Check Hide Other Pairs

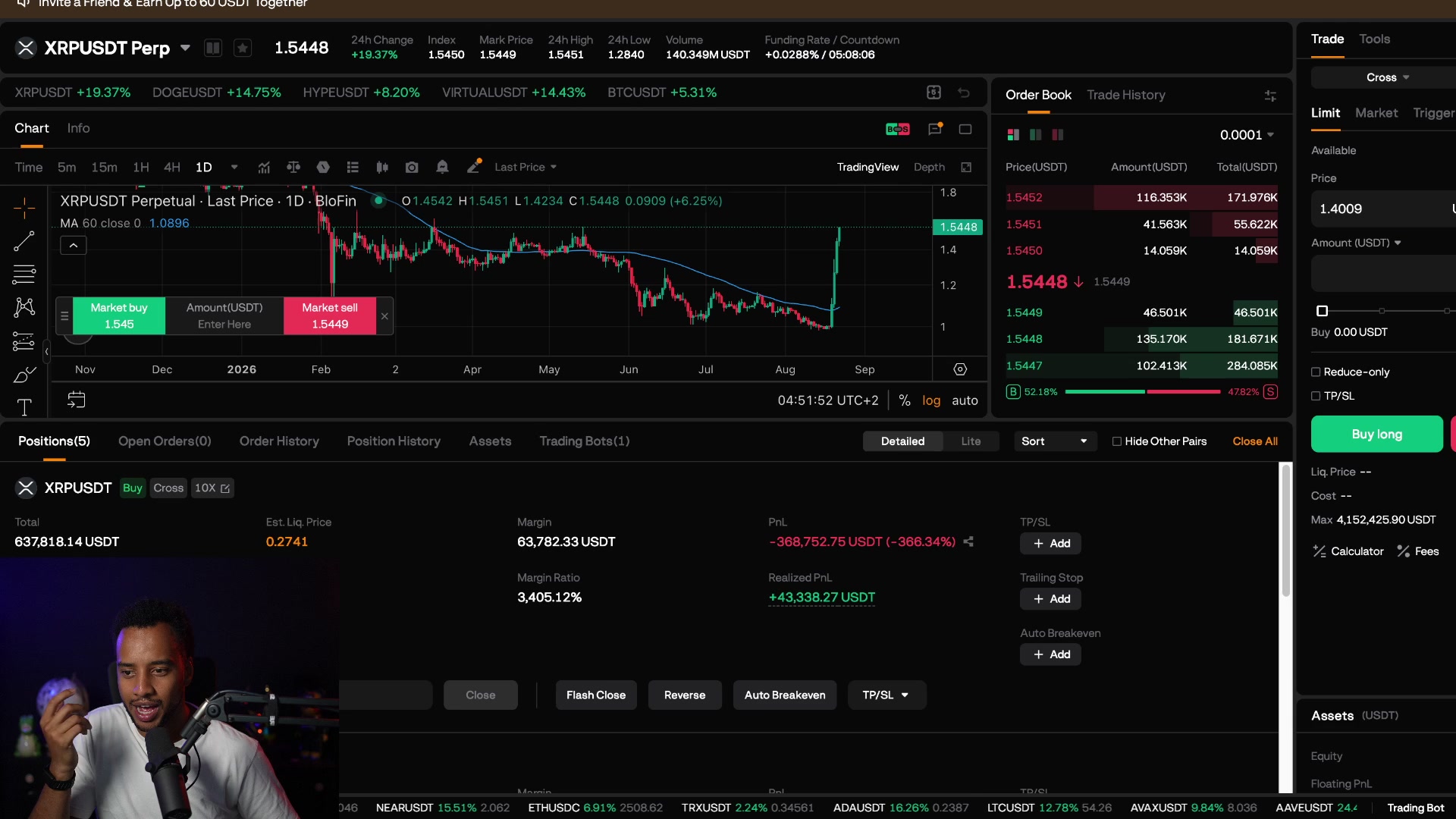pyautogui.click(x=1116, y=441)
